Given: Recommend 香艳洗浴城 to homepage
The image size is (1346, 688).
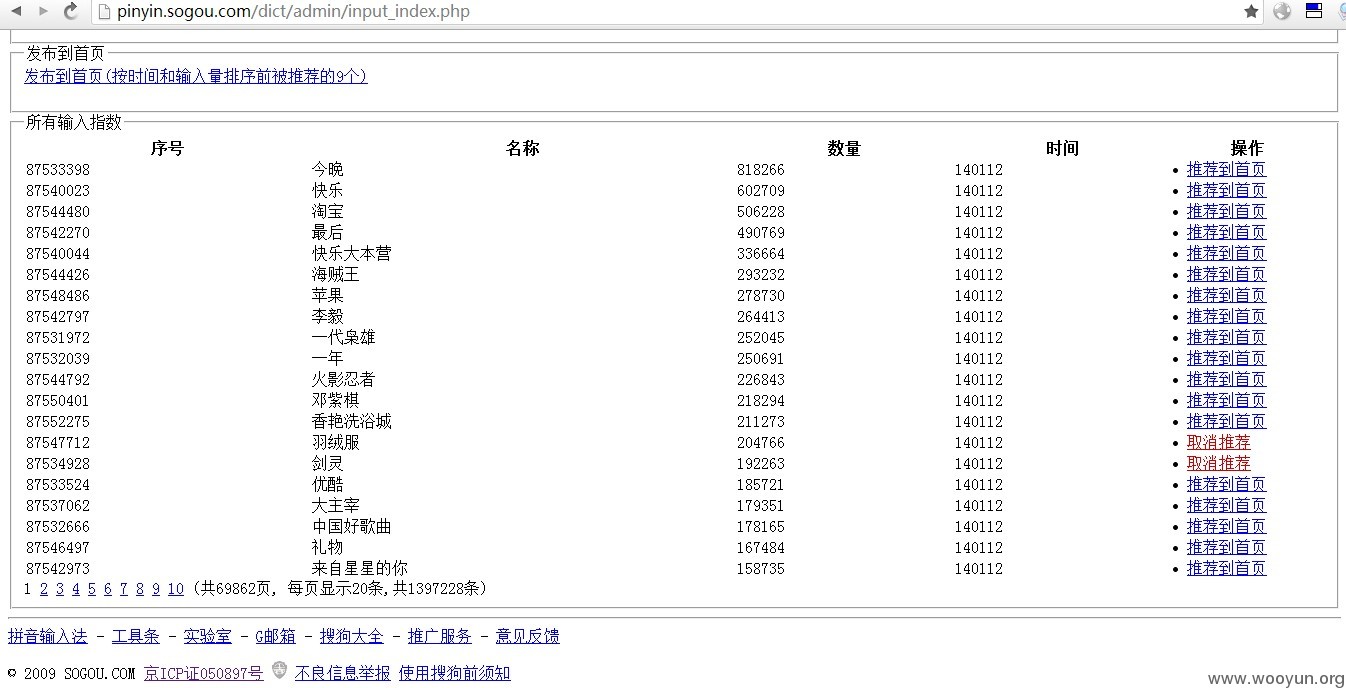Looking at the screenshot, I should pyautogui.click(x=1226, y=421).
